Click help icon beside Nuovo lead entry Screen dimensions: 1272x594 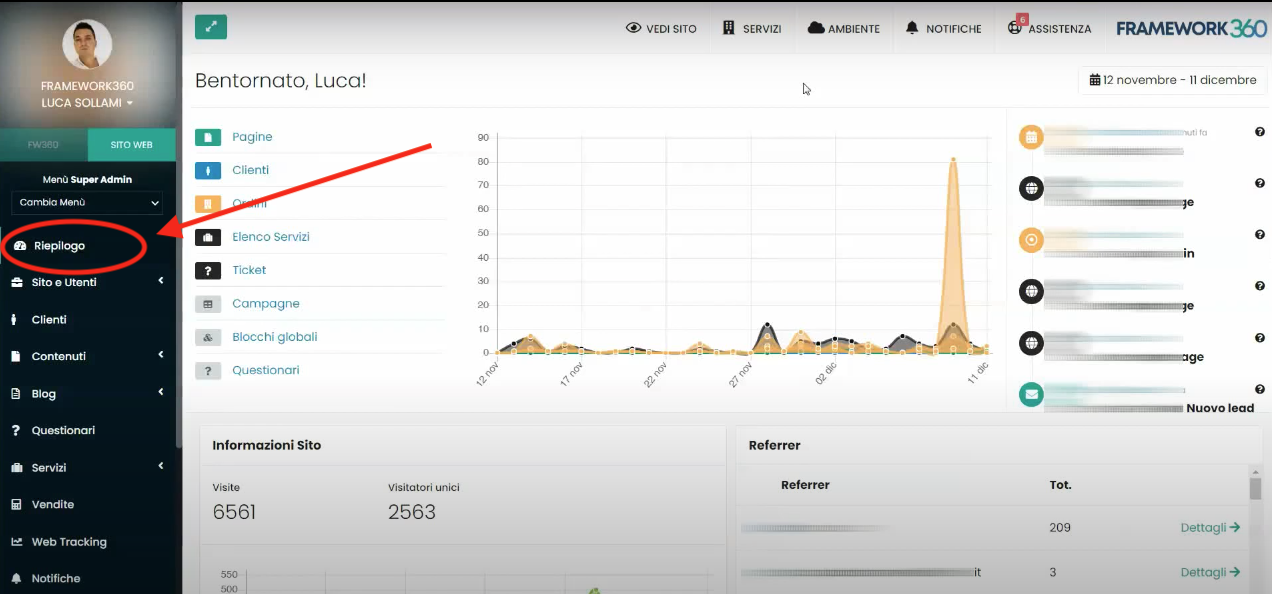(1260, 389)
